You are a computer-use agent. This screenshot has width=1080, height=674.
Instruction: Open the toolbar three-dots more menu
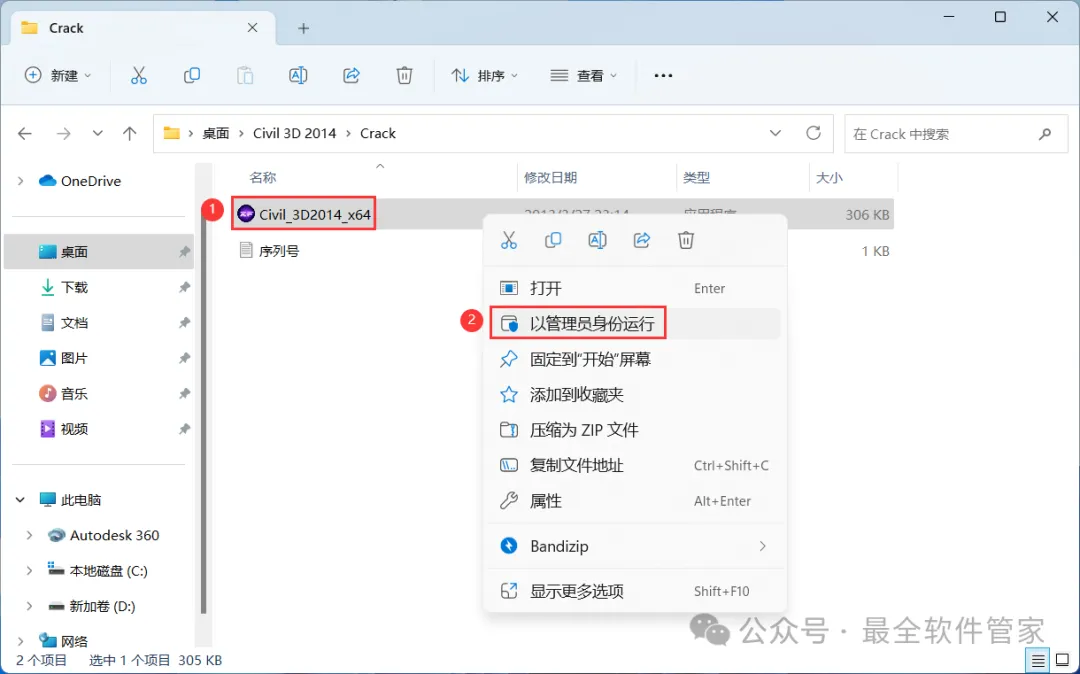click(x=663, y=75)
